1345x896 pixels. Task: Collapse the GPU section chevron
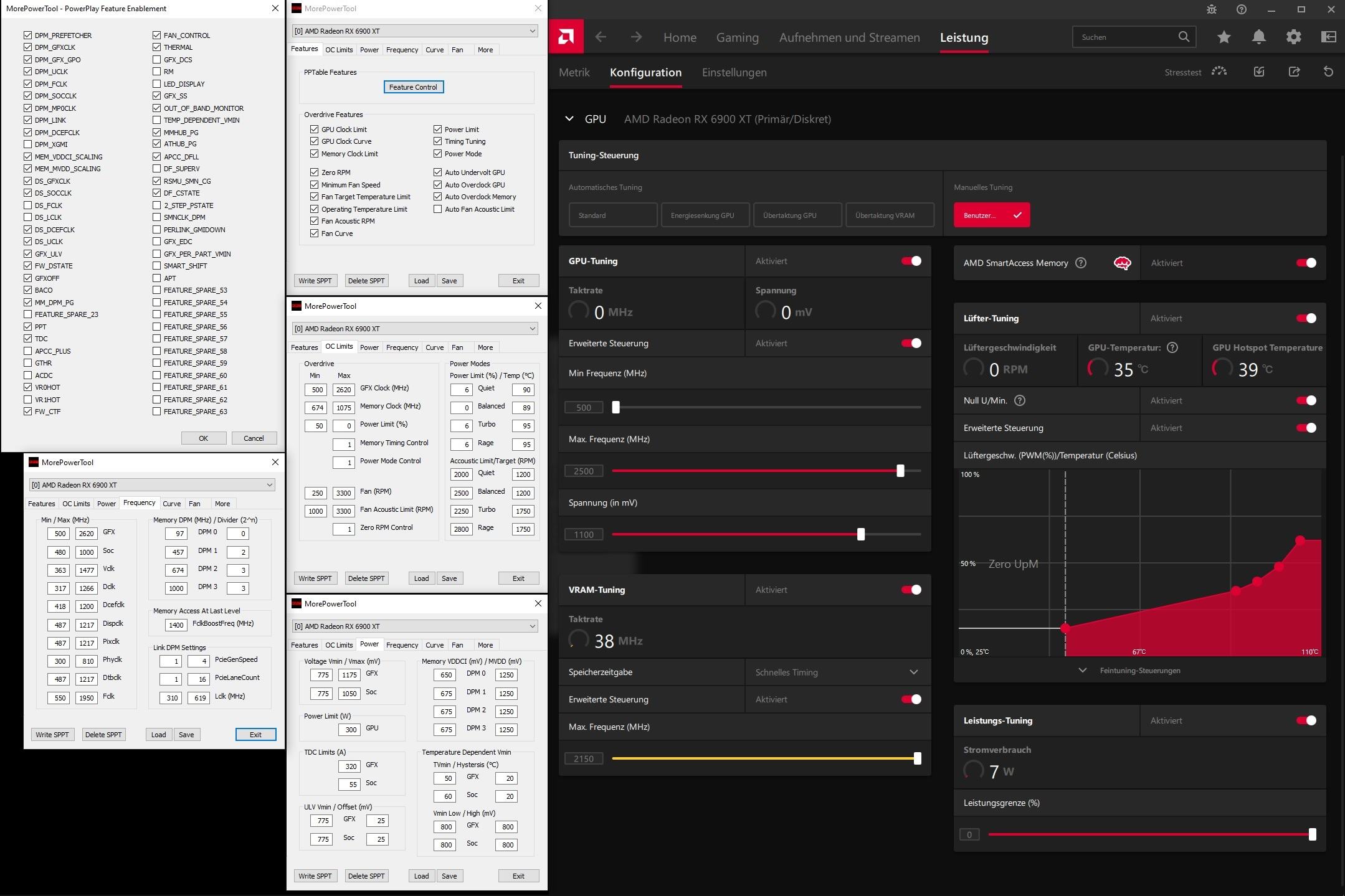point(569,118)
